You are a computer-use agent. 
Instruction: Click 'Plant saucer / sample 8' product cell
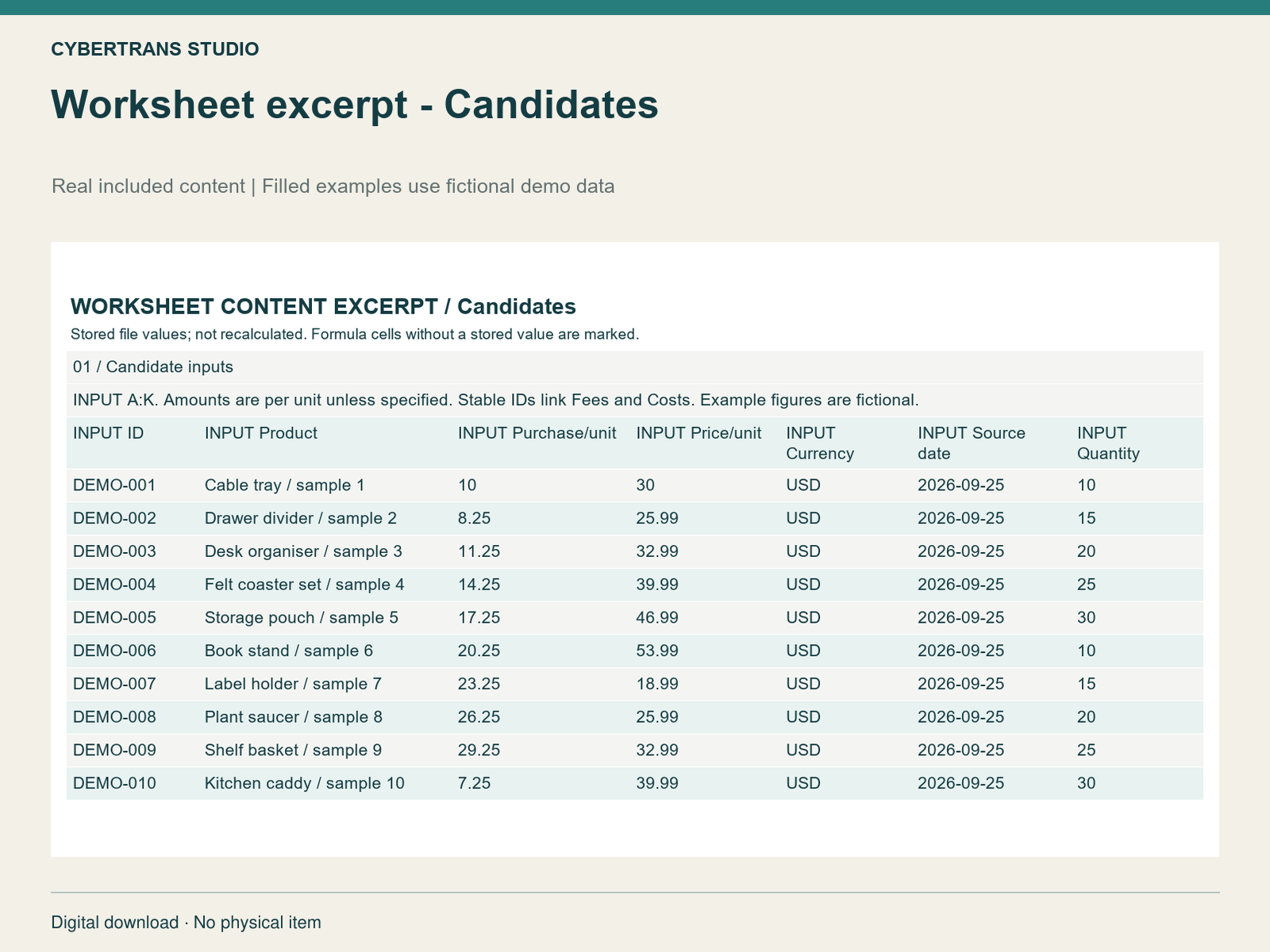(x=294, y=717)
